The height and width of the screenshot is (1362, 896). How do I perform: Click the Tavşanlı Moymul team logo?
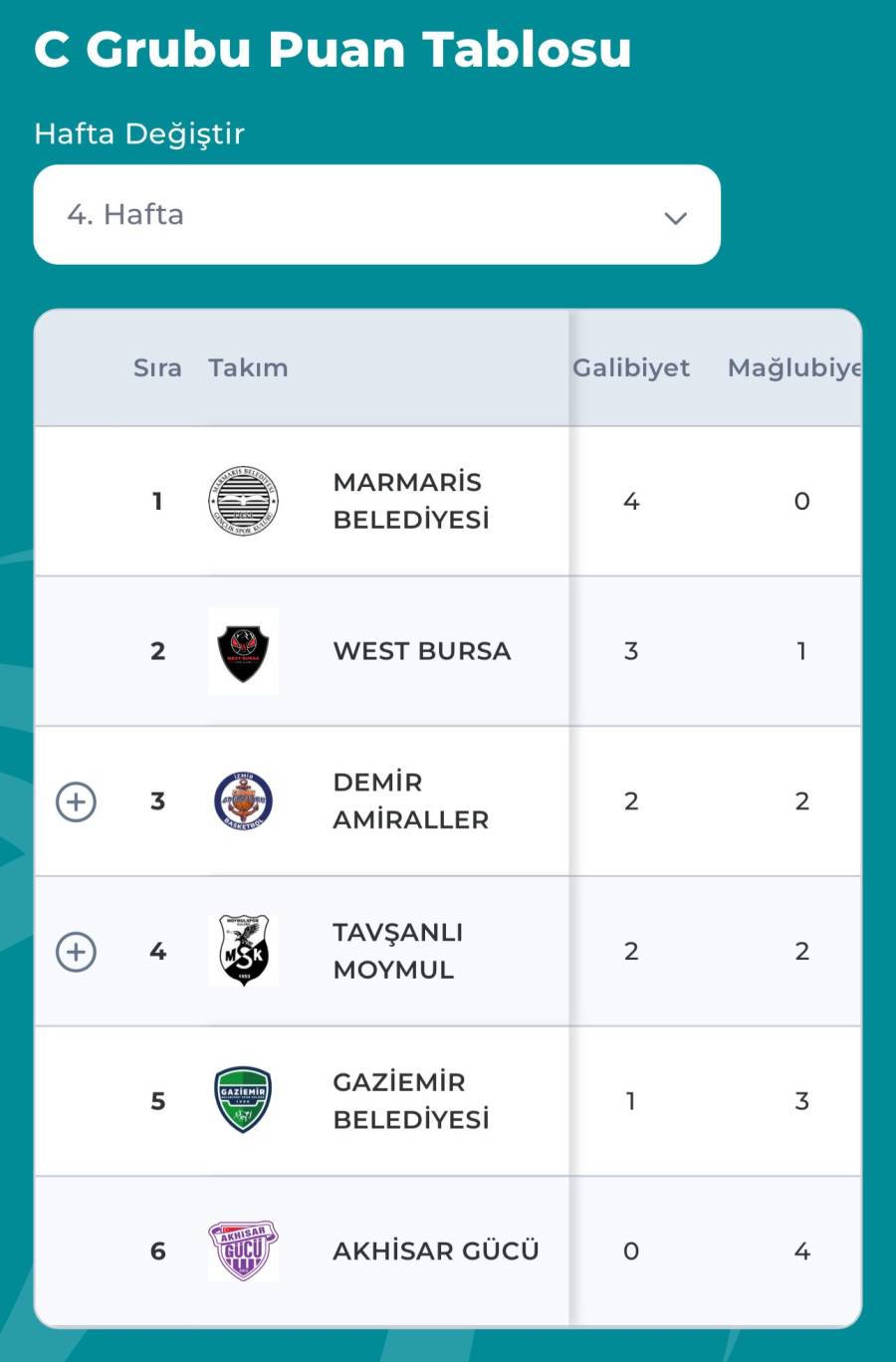[x=243, y=951]
